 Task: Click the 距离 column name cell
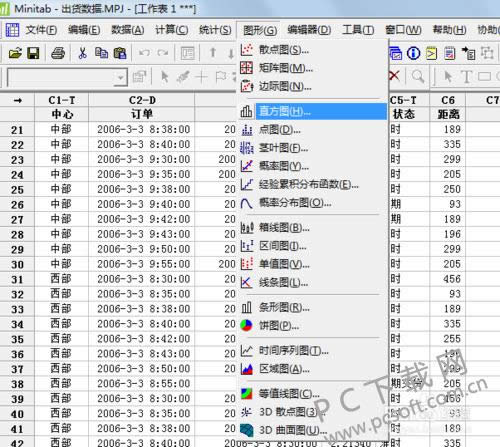(448, 114)
